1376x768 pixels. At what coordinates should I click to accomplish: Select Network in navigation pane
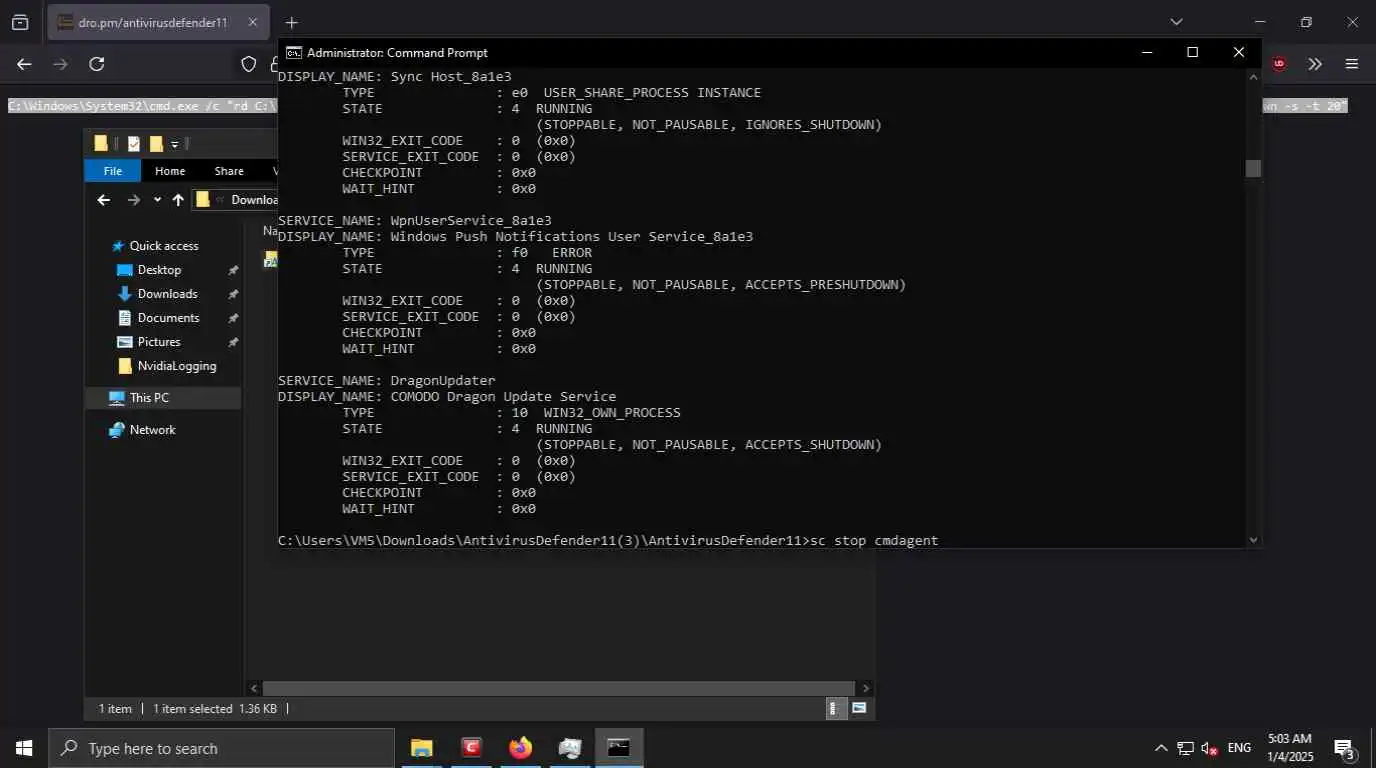[152, 430]
